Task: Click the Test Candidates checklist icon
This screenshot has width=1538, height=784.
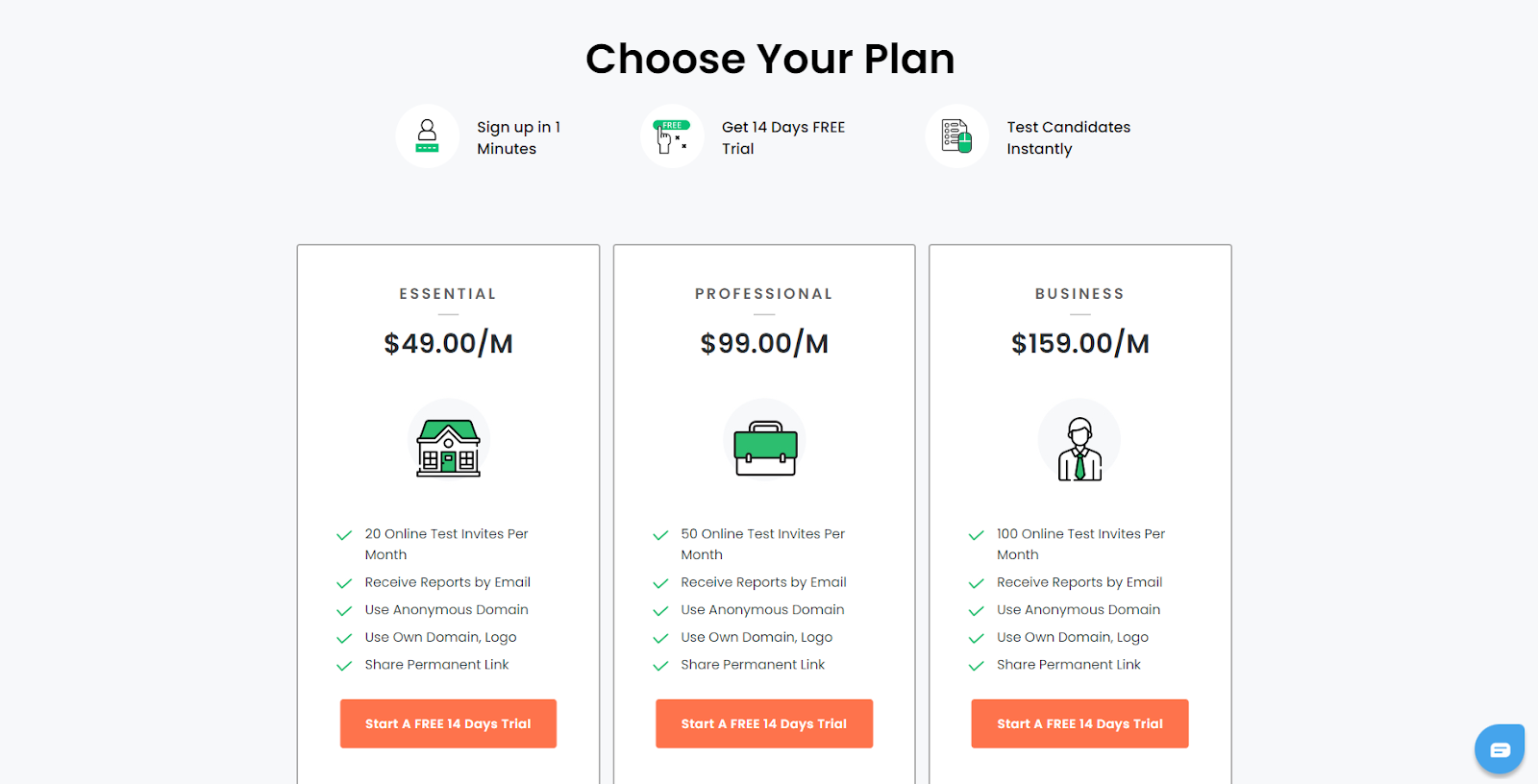Action: tap(956, 136)
